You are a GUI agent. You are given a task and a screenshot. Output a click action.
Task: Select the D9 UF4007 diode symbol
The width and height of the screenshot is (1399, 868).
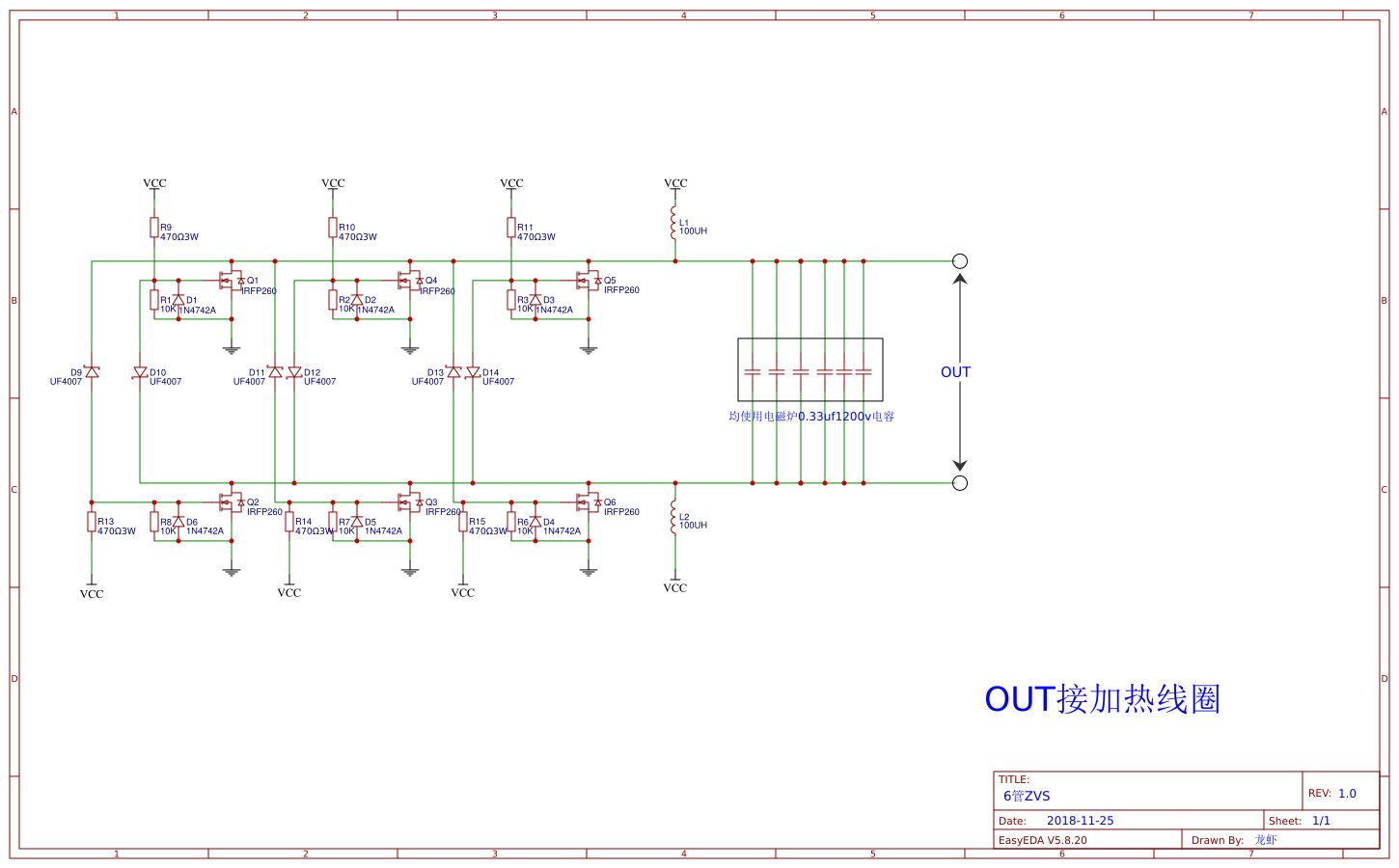[x=92, y=371]
